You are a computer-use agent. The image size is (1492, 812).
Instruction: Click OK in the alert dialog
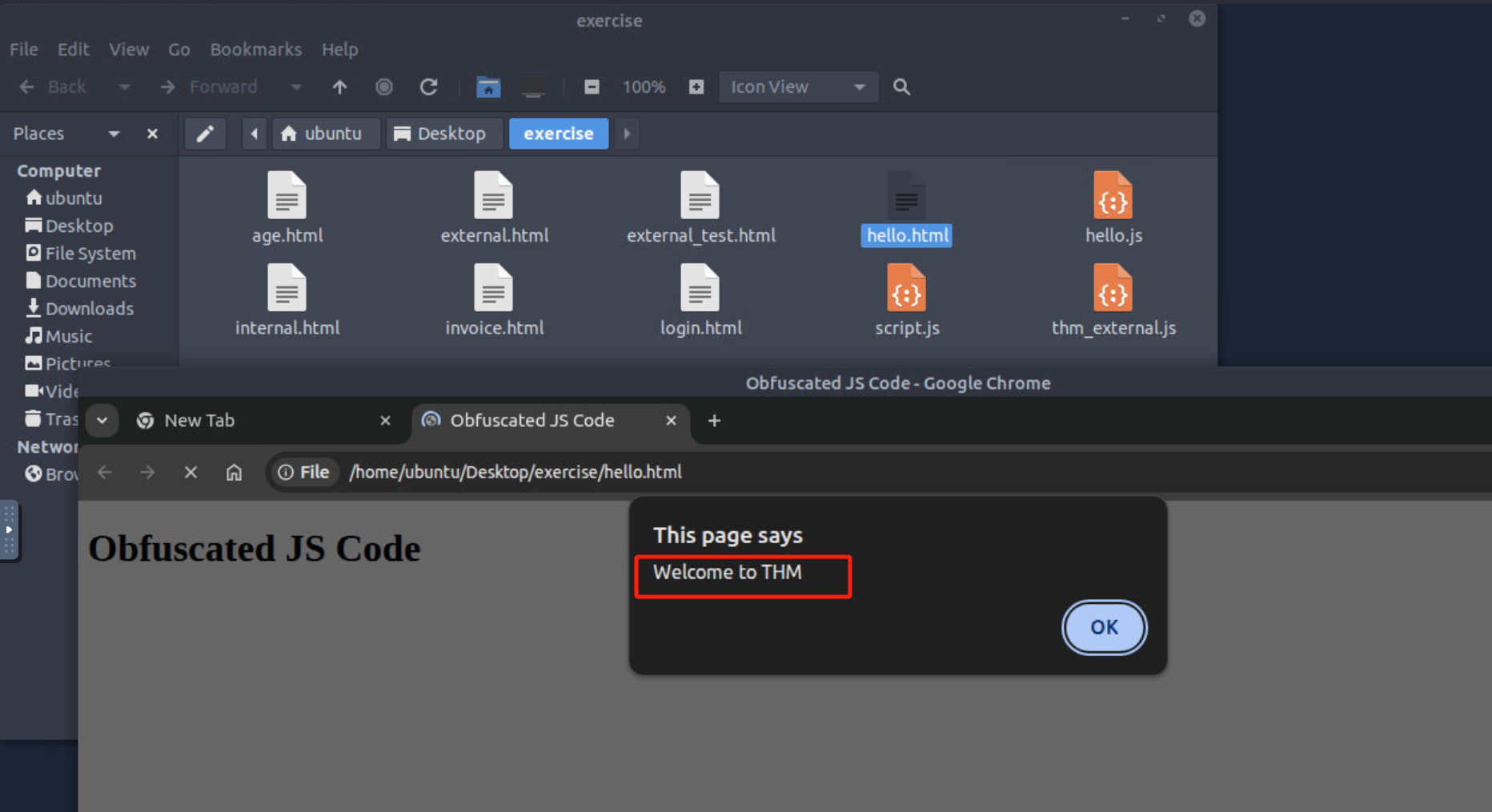[1105, 627]
